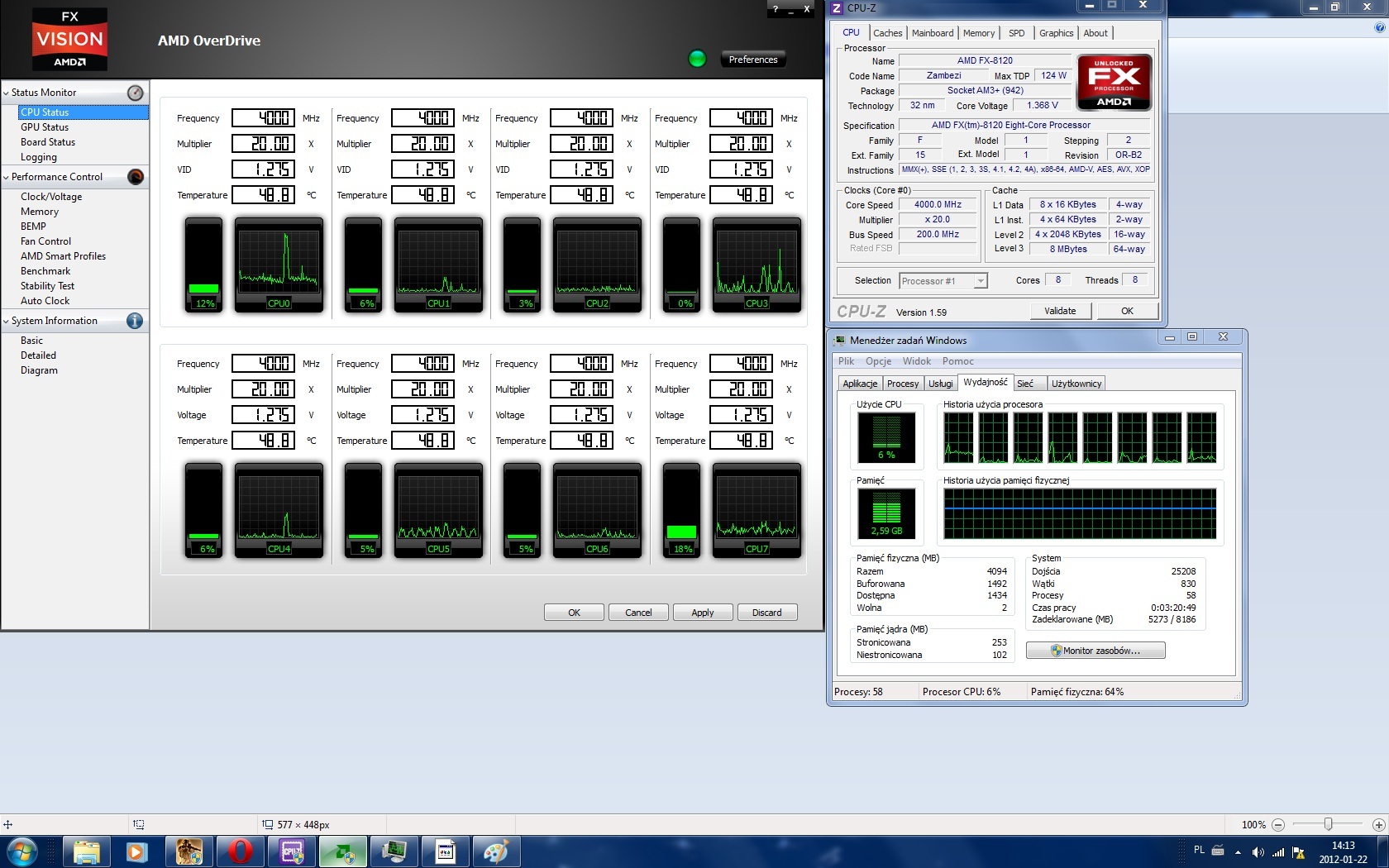Open Opera browser from the taskbar
The height and width of the screenshot is (868, 1389).
(241, 851)
